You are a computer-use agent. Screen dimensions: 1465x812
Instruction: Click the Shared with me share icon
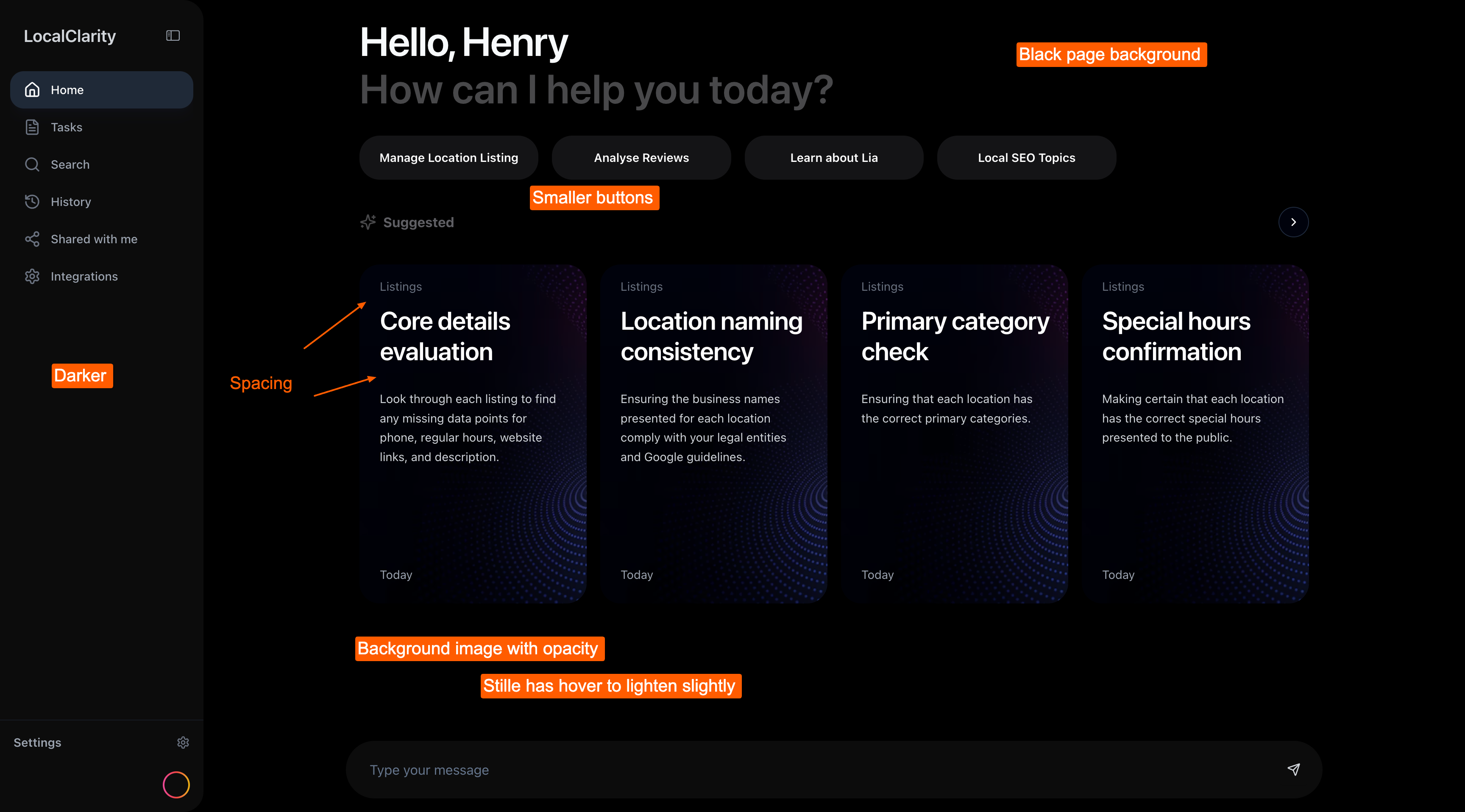32,239
